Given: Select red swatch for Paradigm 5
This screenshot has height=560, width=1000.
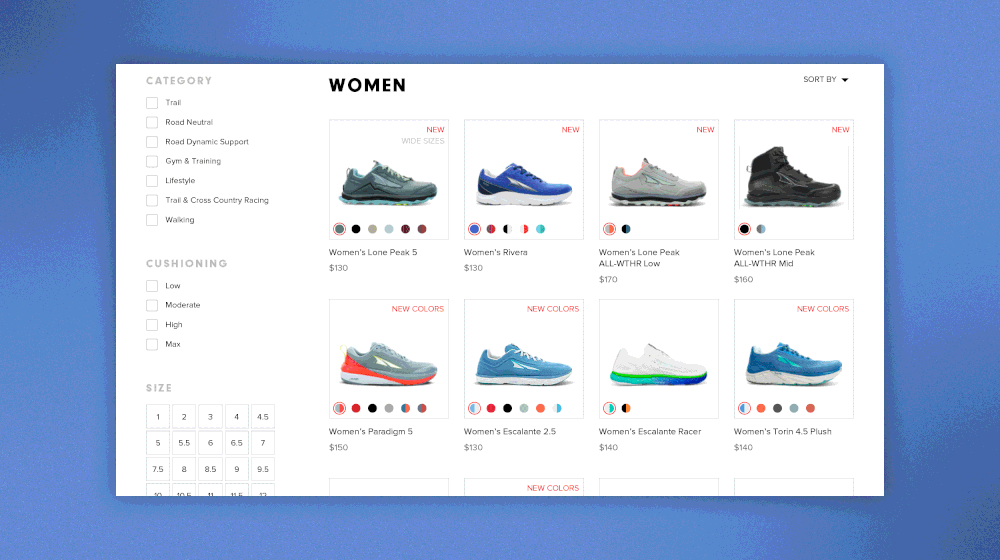Looking at the screenshot, I should [x=356, y=408].
